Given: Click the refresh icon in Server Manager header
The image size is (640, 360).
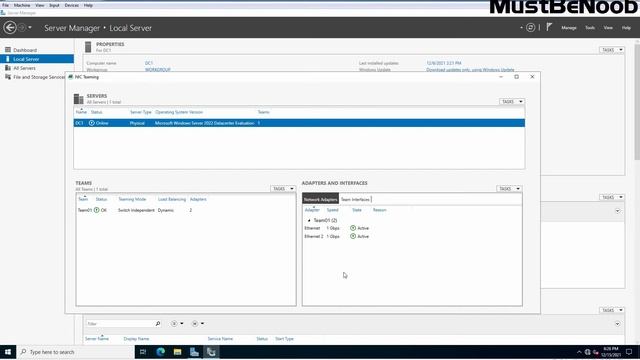Looking at the screenshot, I should [530, 28].
